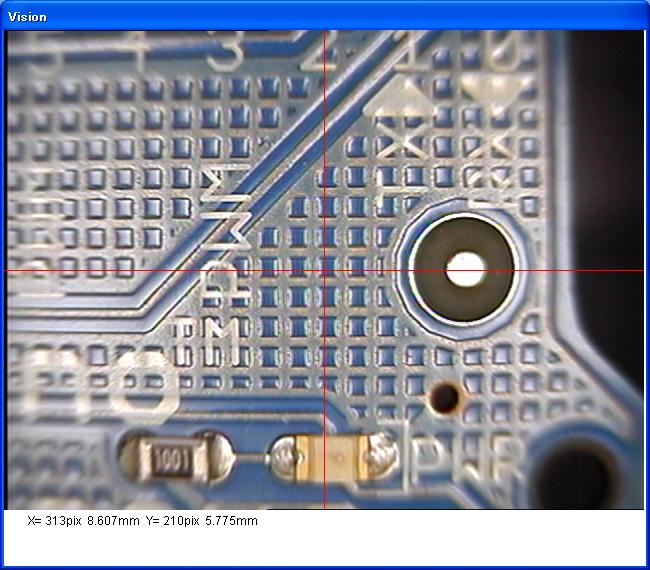650x570 pixels.
Task: Click the red crosshair intersection point
Action: pos(325,271)
